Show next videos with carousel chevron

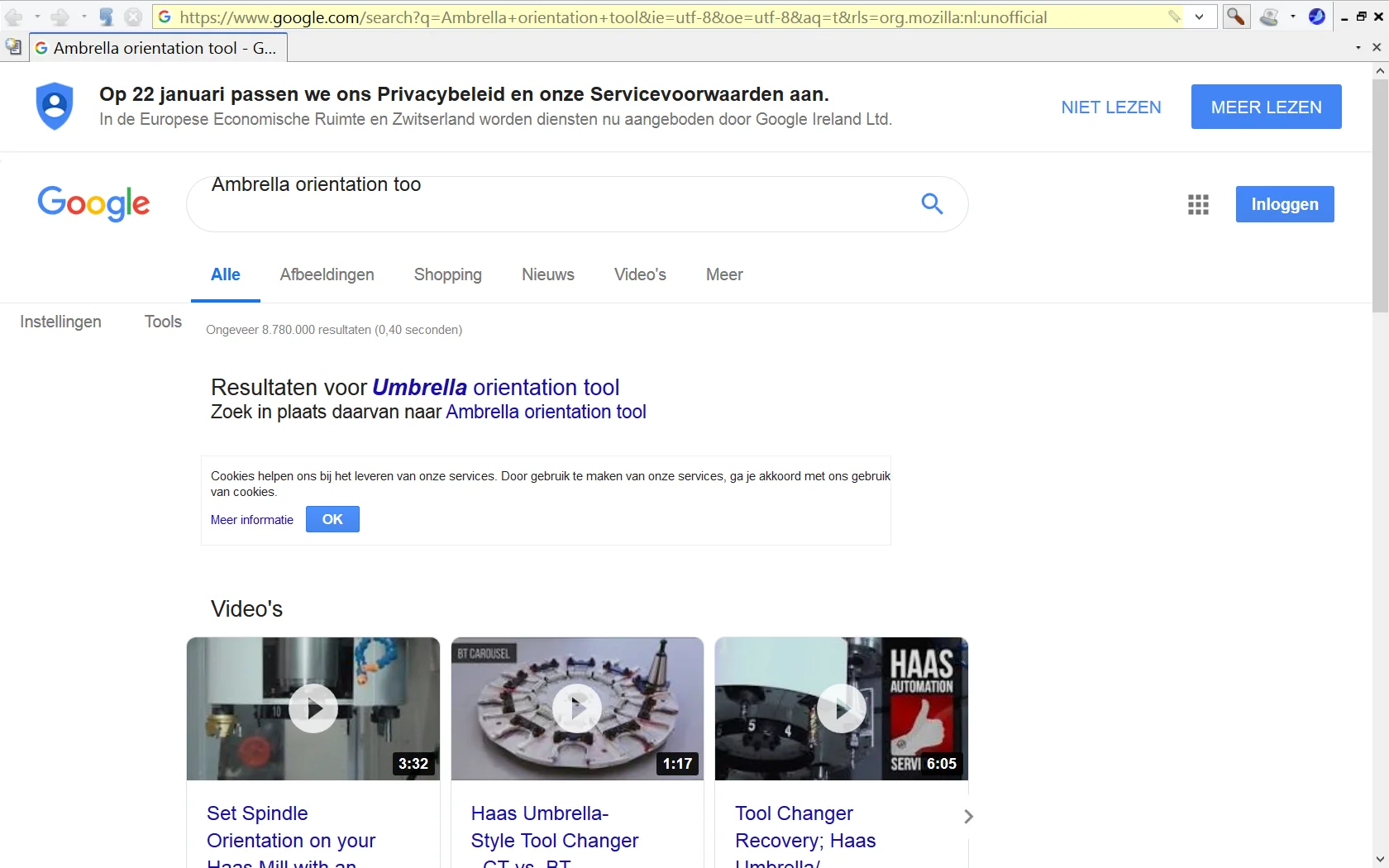pos(968,817)
